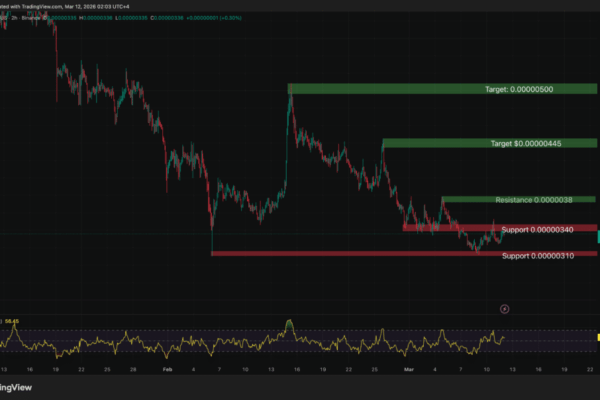
Task: Click the 28 date label on the time axis
Action: point(133,368)
